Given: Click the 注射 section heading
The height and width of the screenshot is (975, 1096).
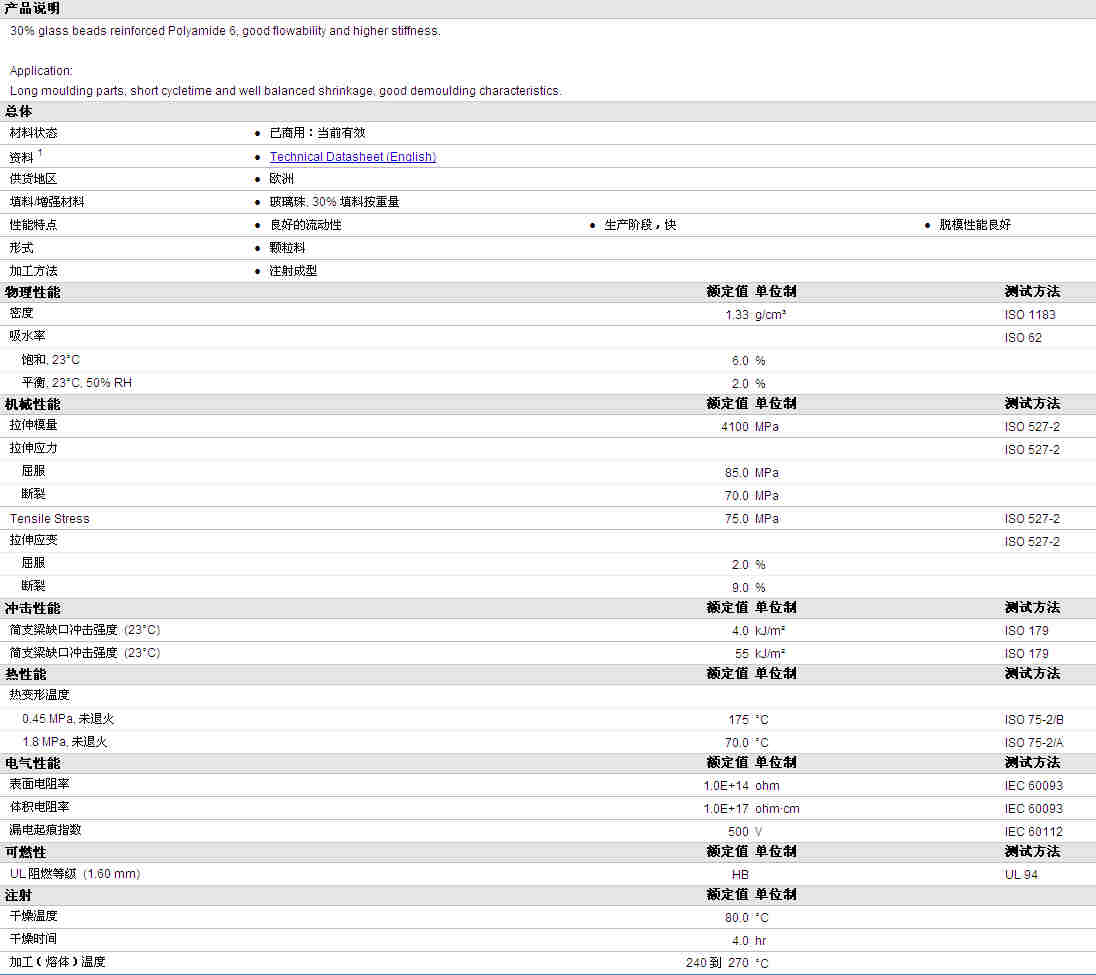Looking at the screenshot, I should click(x=19, y=895).
